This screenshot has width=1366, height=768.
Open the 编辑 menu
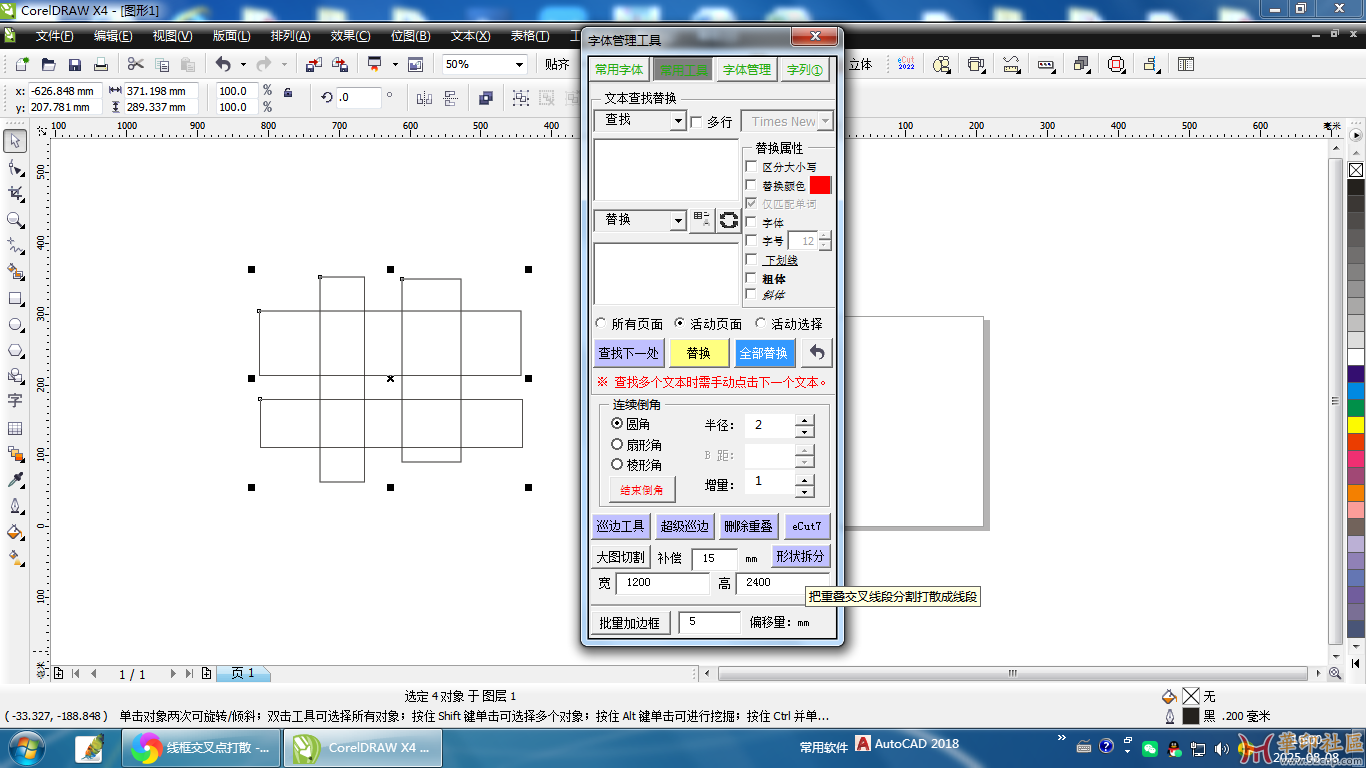[x=113, y=36]
